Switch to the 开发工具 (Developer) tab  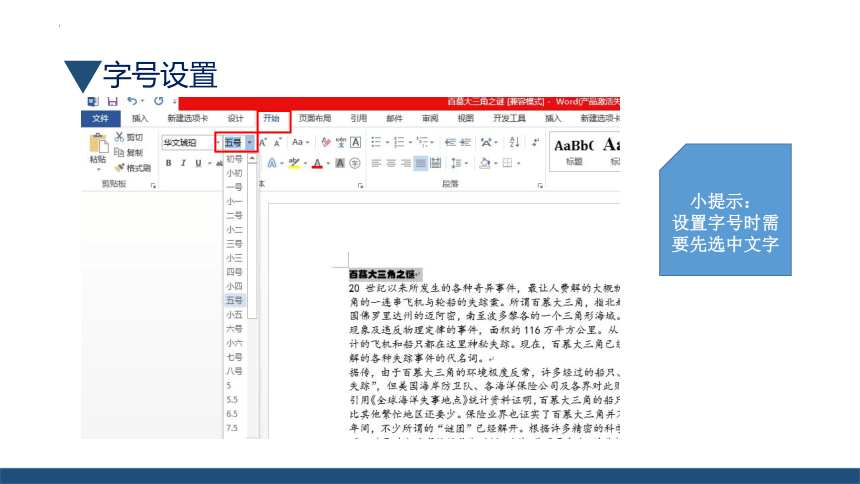(509, 119)
